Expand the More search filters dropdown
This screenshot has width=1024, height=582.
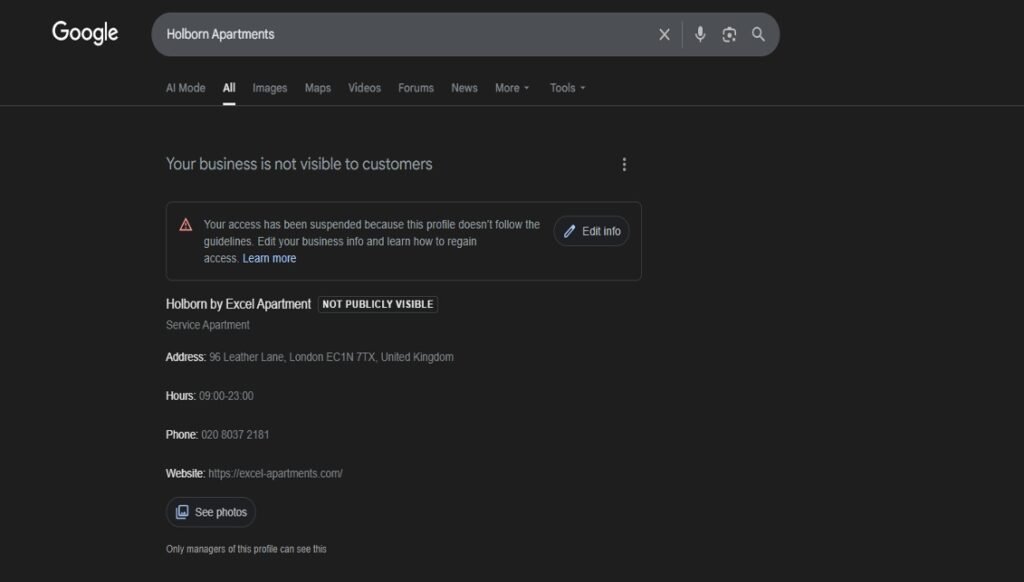pyautogui.click(x=512, y=88)
